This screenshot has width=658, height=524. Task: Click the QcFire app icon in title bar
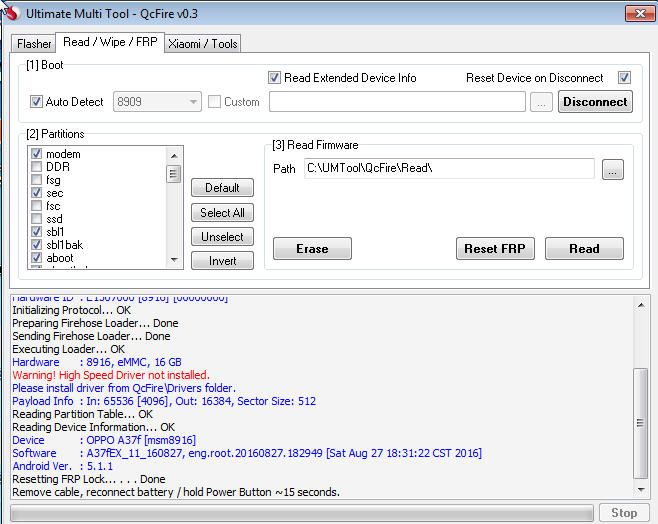12,14
